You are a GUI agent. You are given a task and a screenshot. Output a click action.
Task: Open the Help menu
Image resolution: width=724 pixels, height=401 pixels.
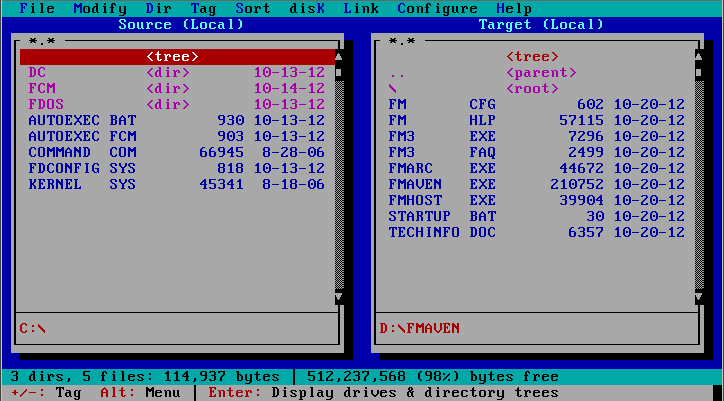click(x=514, y=8)
